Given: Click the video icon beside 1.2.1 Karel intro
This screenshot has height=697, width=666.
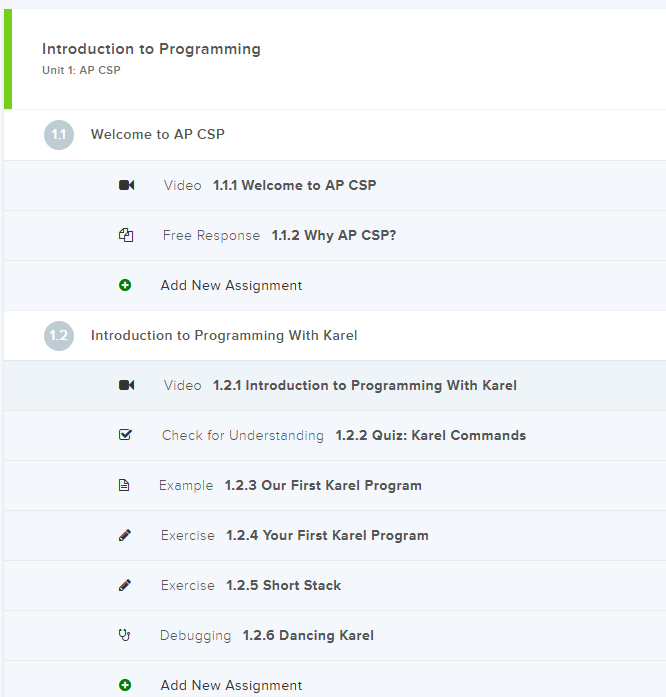Looking at the screenshot, I should coord(126,385).
